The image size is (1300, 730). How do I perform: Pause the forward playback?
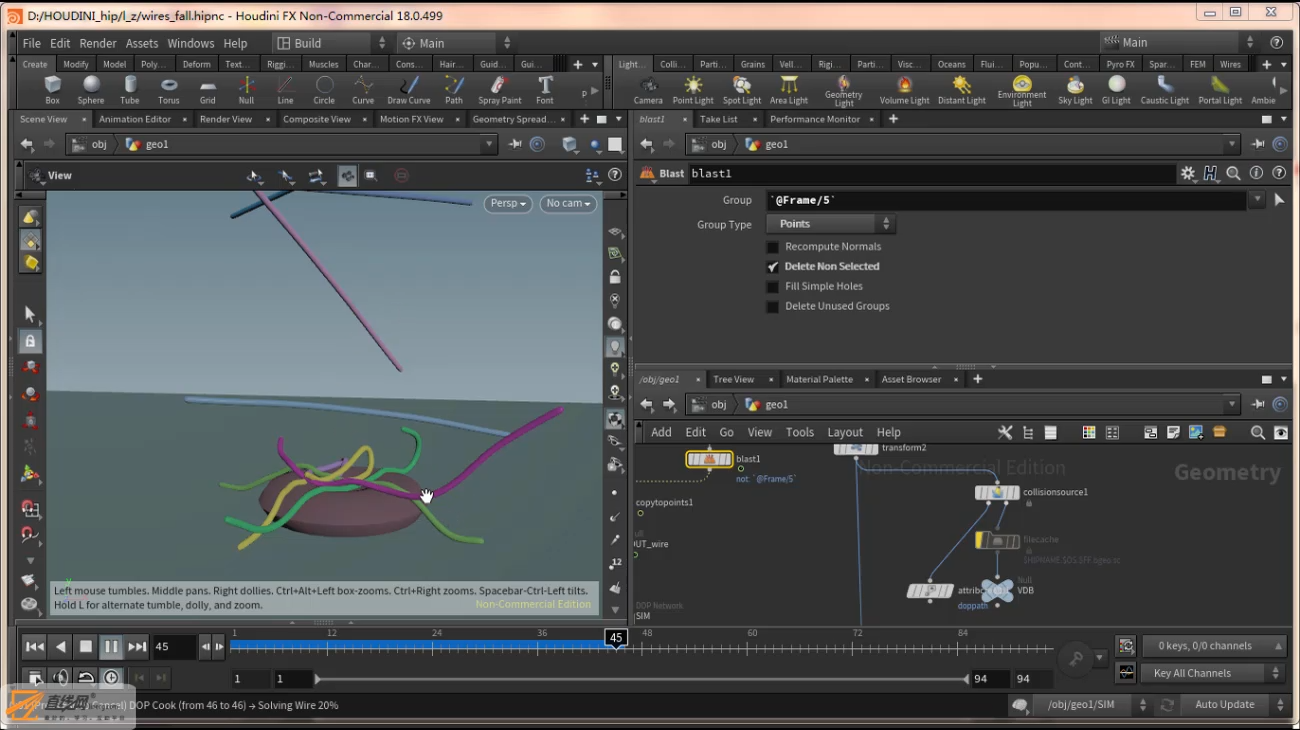[x=111, y=647]
